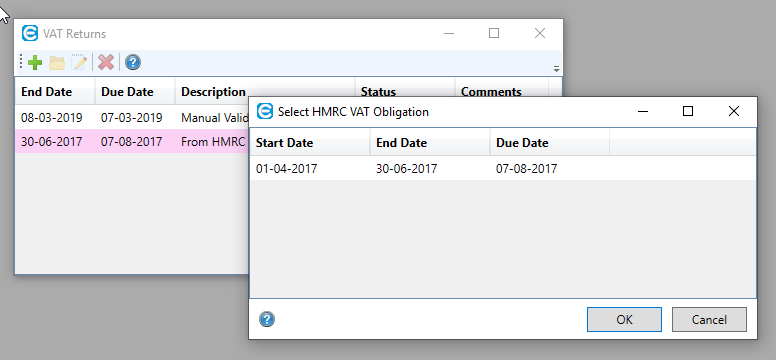
Task: Click the VAT Returns window app logo
Action: pos(30,33)
